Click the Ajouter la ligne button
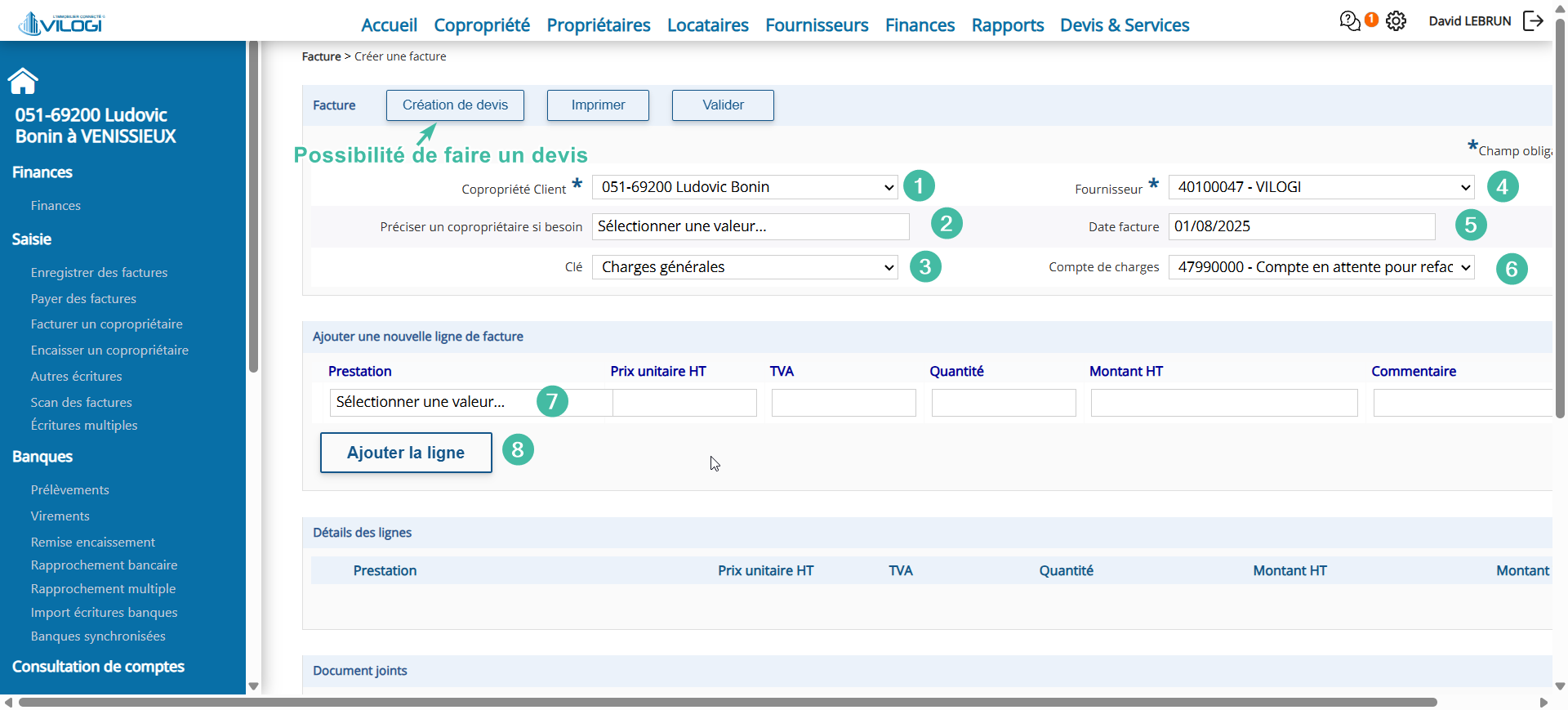Screen dimensions: 1568x710 point(406,453)
